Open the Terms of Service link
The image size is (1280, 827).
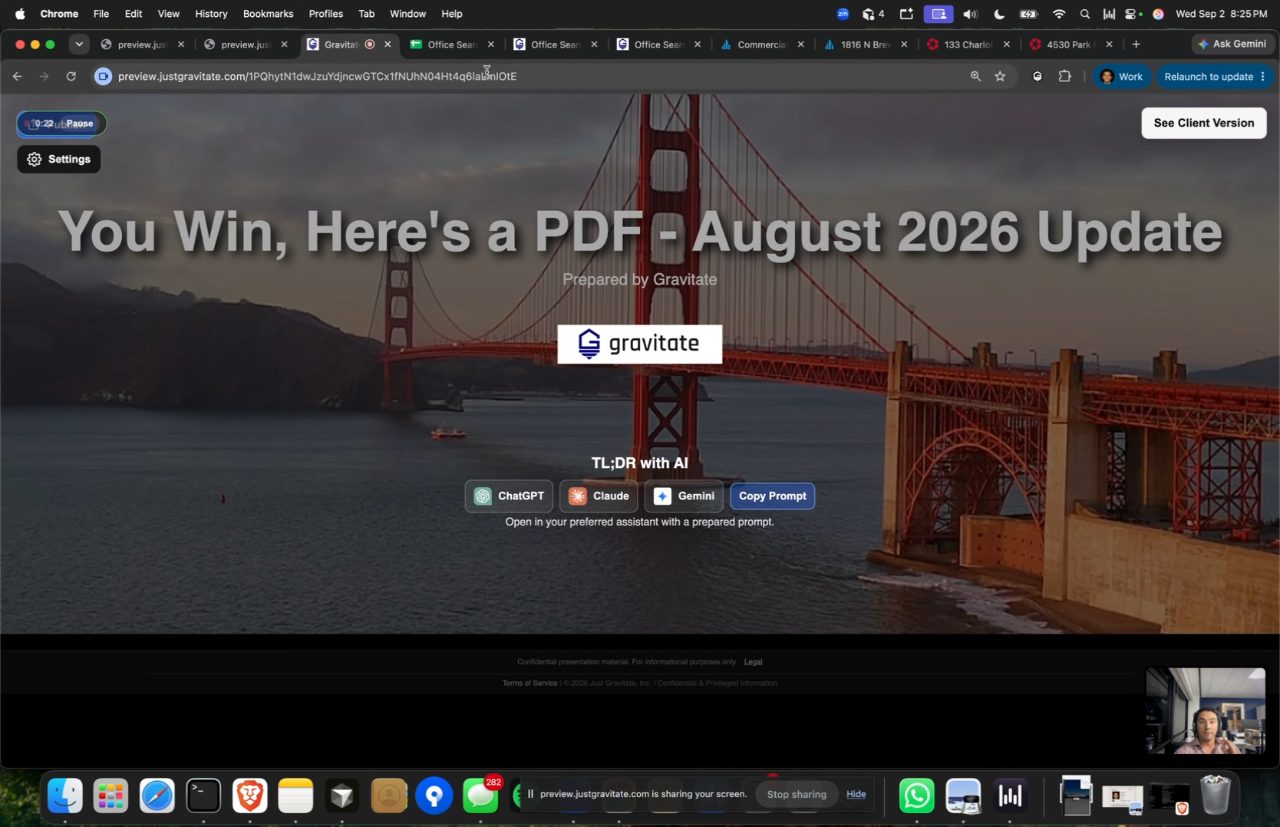coord(530,683)
